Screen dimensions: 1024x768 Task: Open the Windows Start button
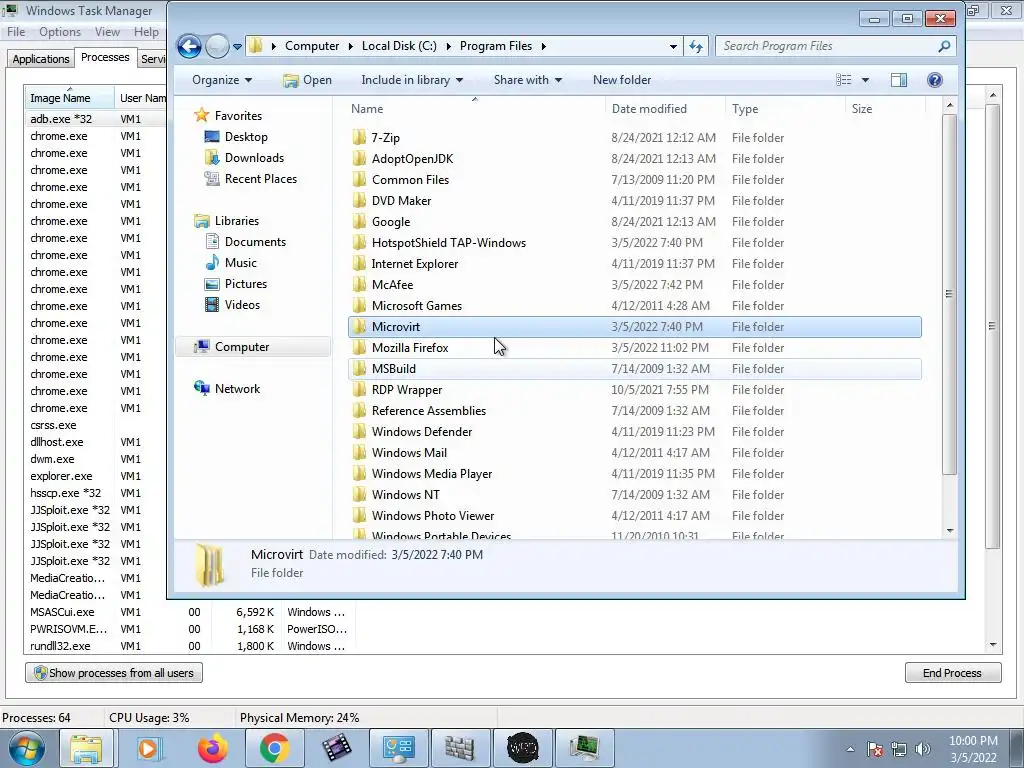pos(27,748)
